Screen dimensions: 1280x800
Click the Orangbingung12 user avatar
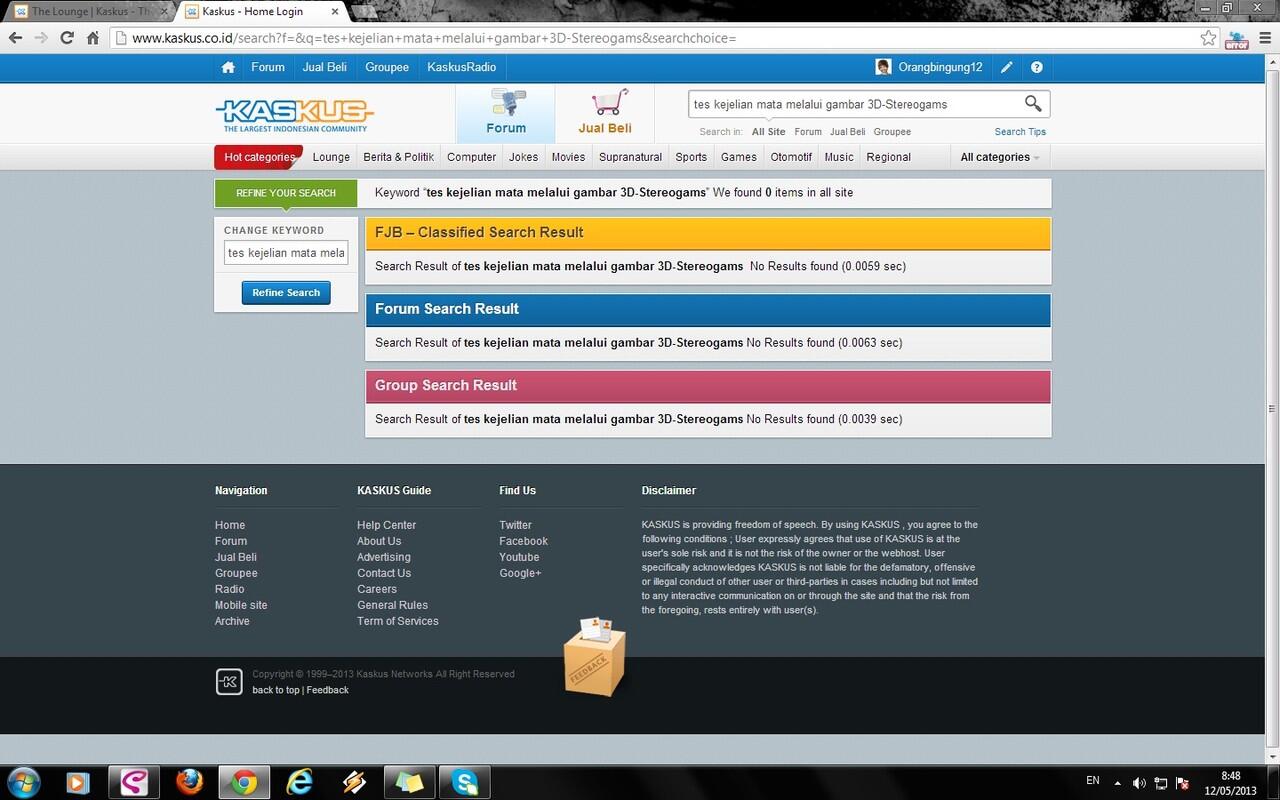pos(884,67)
